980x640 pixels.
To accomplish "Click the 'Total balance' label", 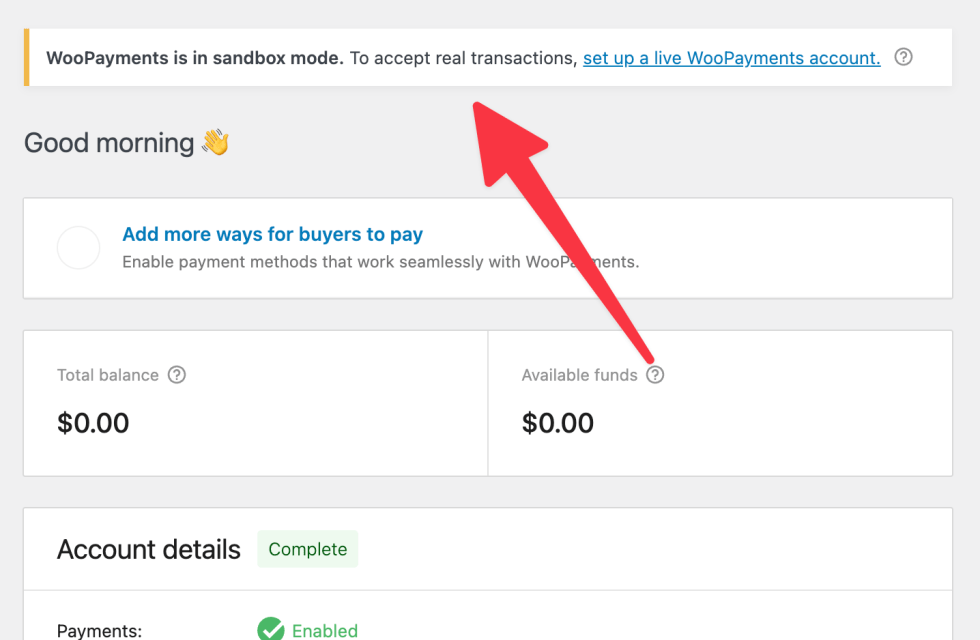I will pos(108,375).
